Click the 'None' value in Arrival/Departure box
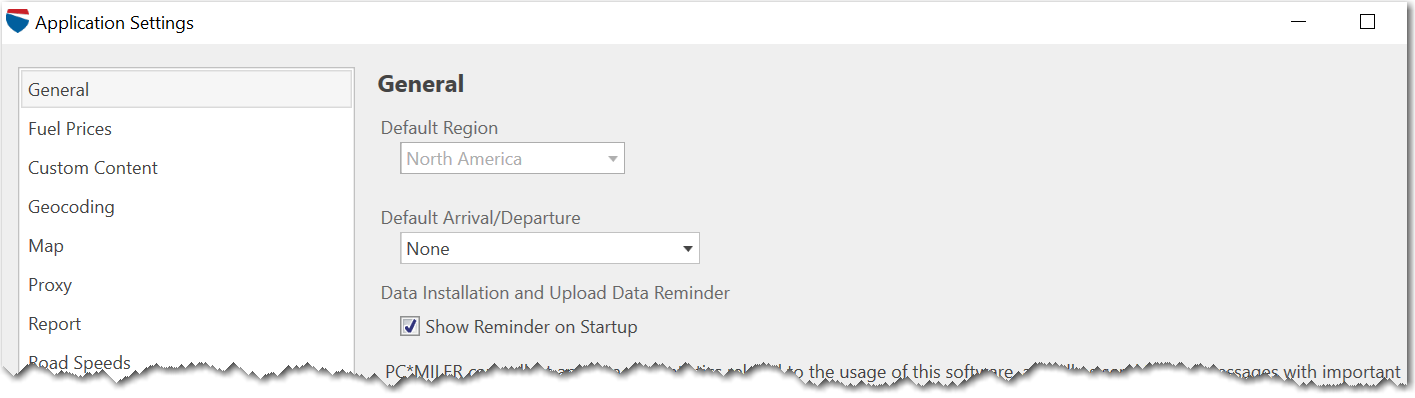Screen dimensions: 1415x398 [x=428, y=249]
